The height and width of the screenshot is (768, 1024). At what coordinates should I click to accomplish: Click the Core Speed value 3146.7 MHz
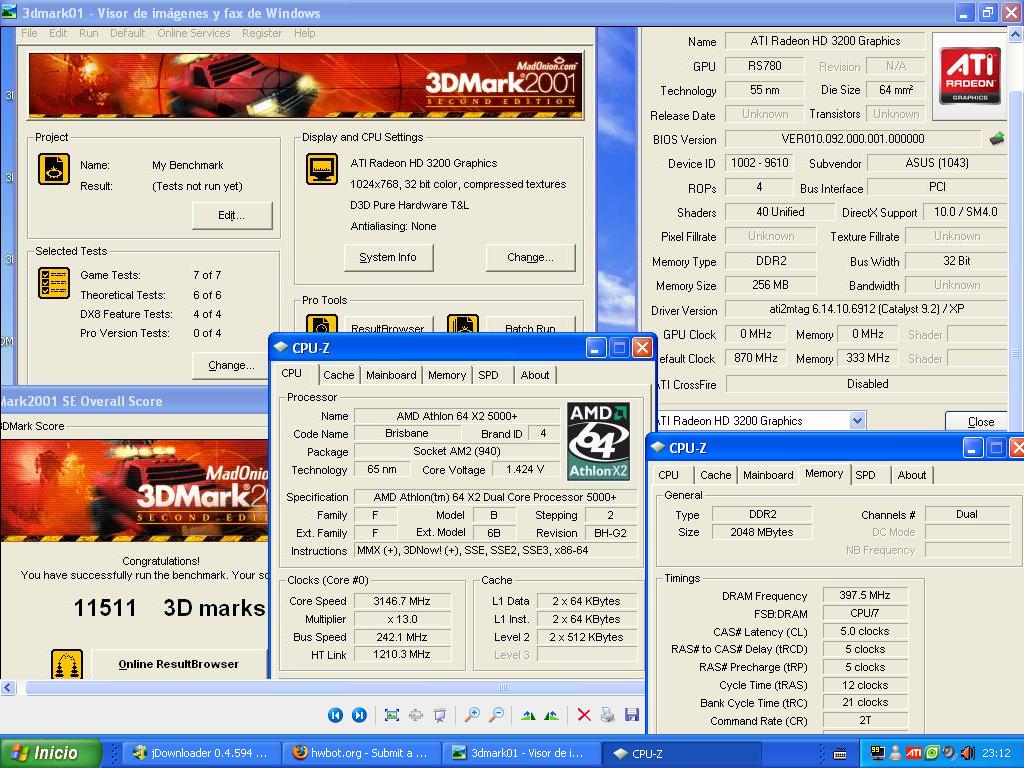(x=402, y=601)
